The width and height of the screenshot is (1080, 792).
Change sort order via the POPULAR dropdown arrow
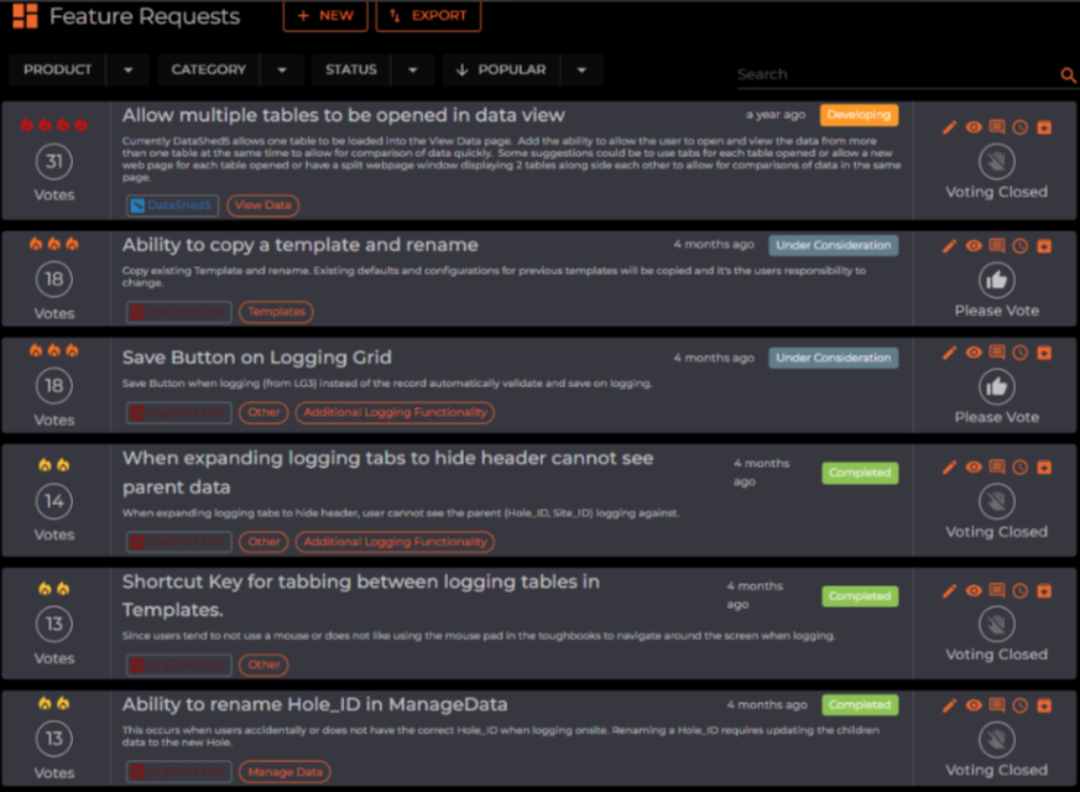[581, 69]
